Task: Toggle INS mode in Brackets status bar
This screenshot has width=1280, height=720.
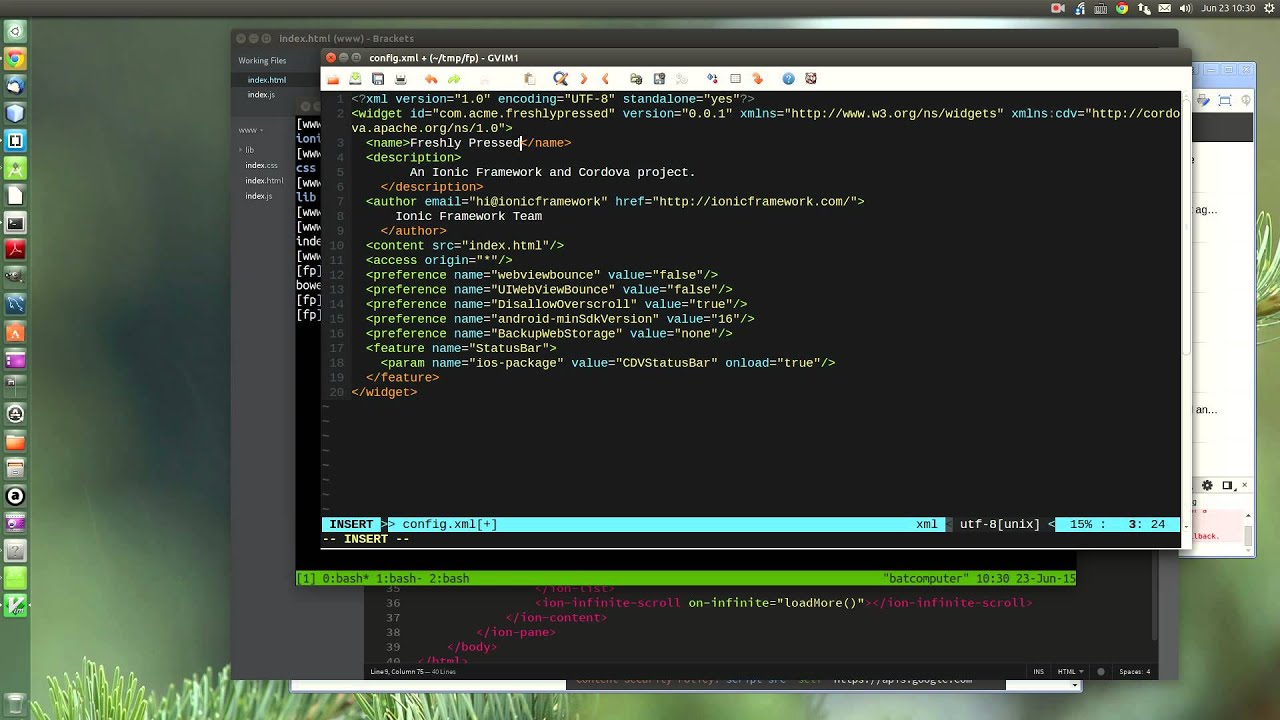Action: click(1039, 672)
